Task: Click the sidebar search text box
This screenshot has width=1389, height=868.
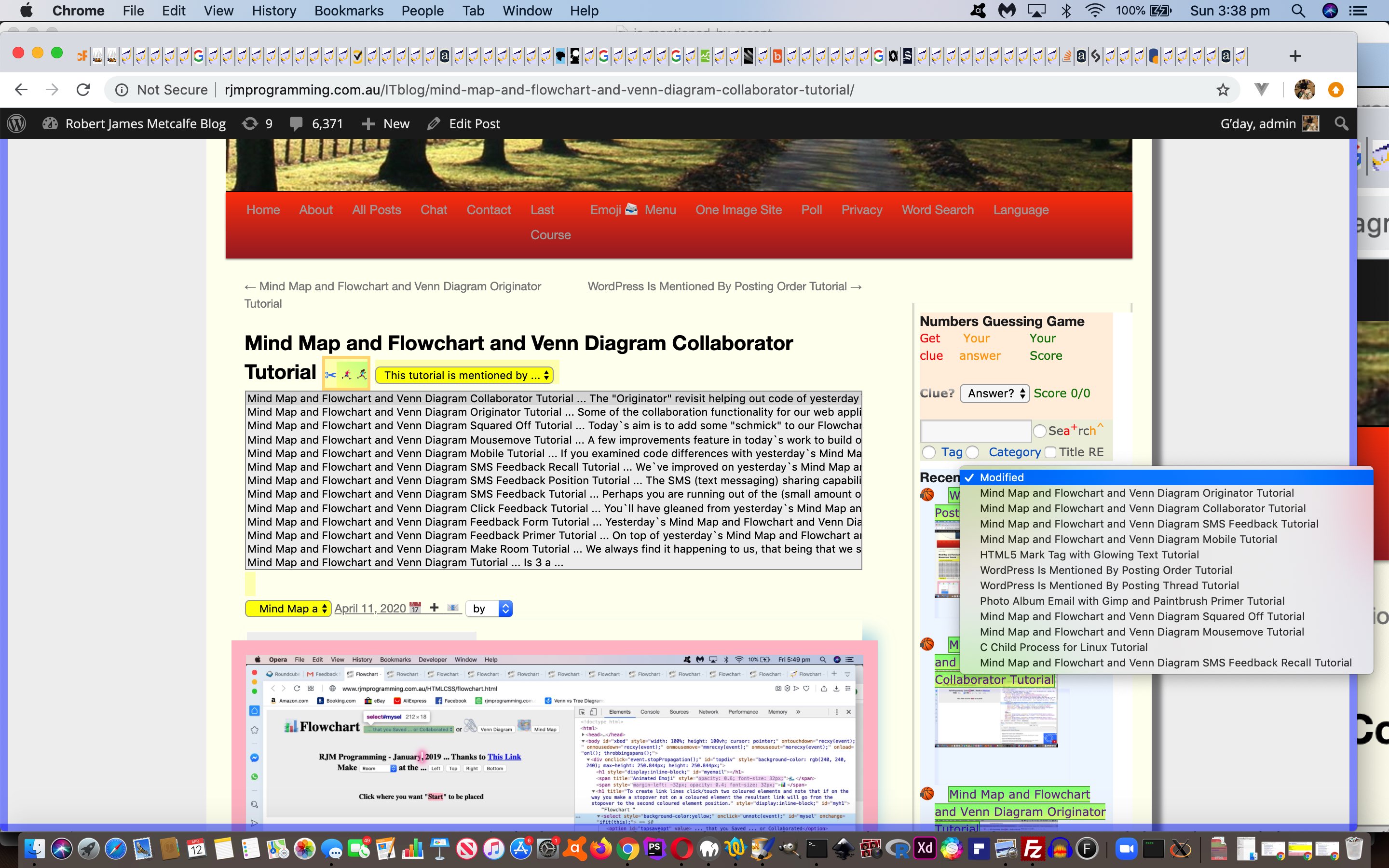Action: (x=976, y=431)
